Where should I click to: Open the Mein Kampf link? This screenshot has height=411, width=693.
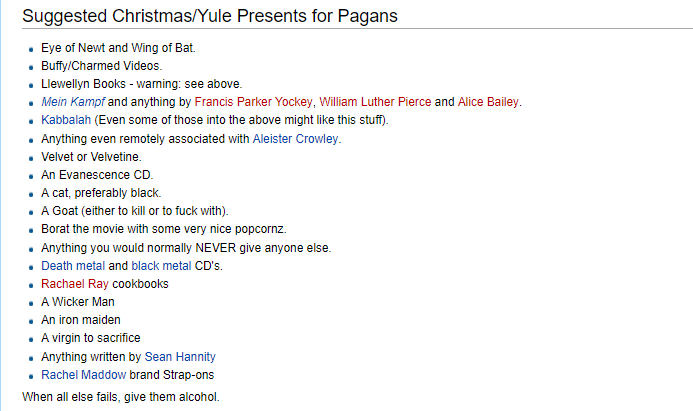[73, 102]
